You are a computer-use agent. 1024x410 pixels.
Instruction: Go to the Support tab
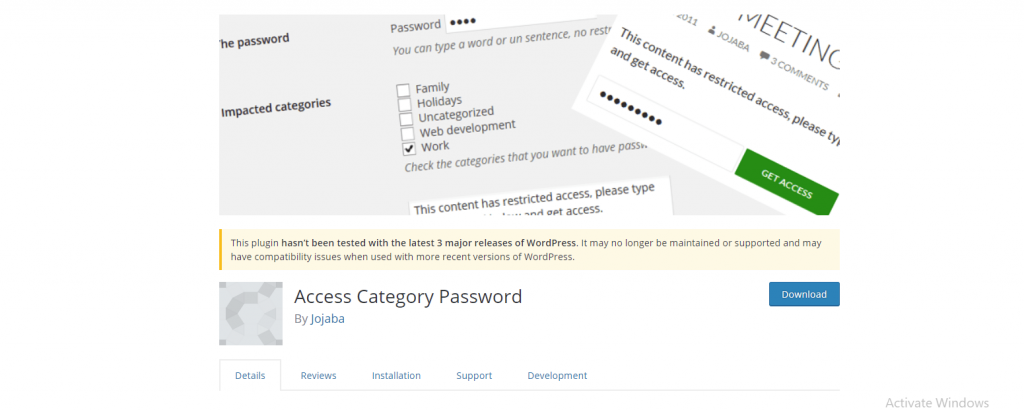click(474, 376)
